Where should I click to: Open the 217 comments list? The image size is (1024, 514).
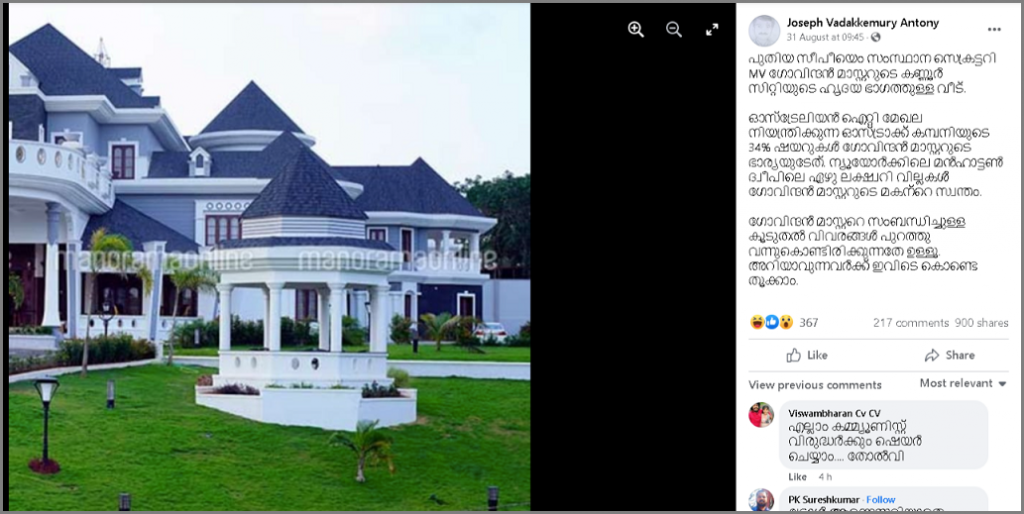(911, 323)
